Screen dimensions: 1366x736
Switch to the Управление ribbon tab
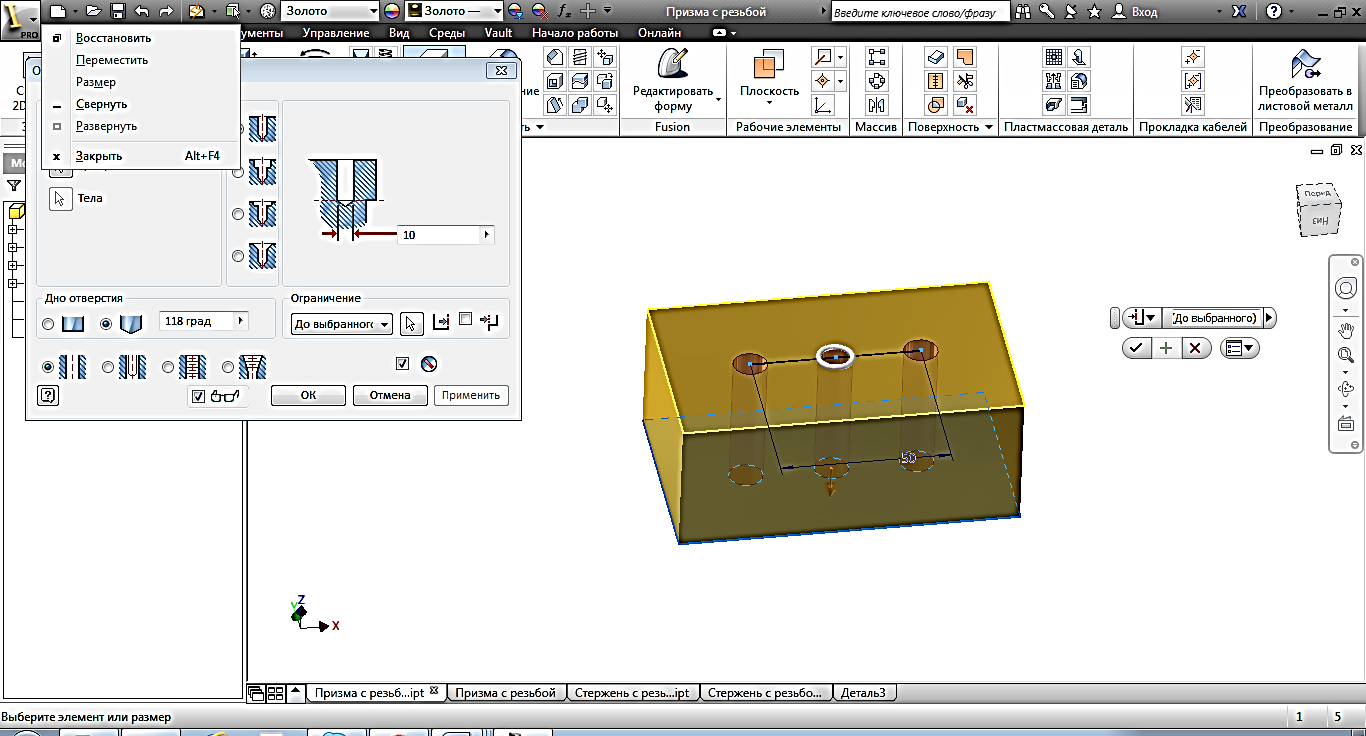click(x=336, y=33)
